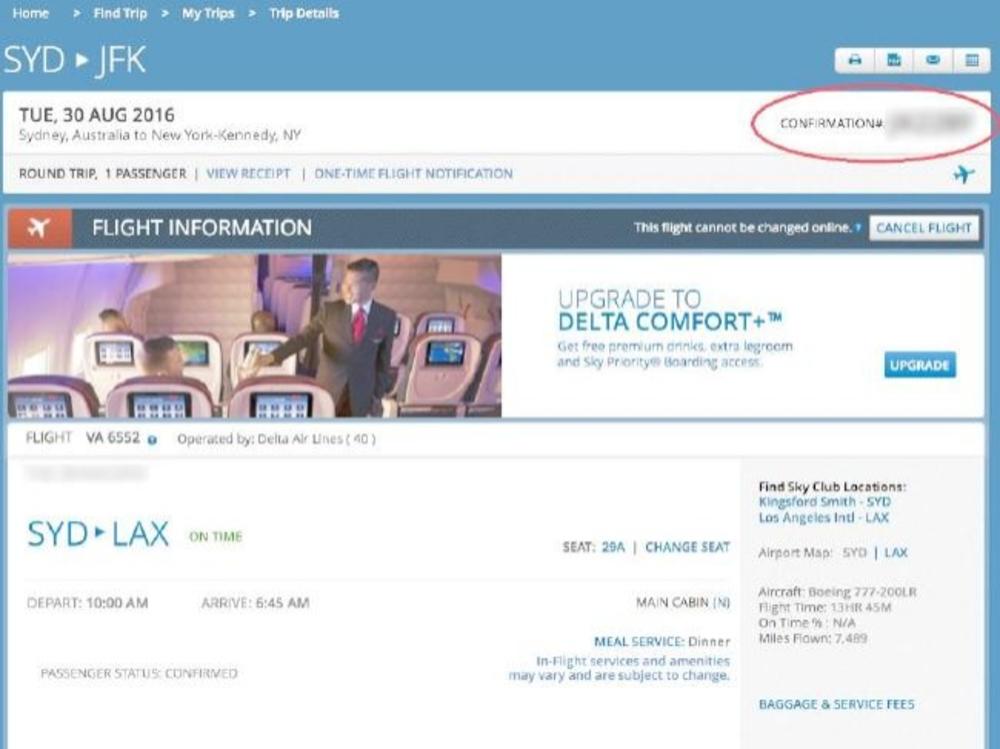
Task: Open Baggage & Service Fees link
Action: (836, 705)
